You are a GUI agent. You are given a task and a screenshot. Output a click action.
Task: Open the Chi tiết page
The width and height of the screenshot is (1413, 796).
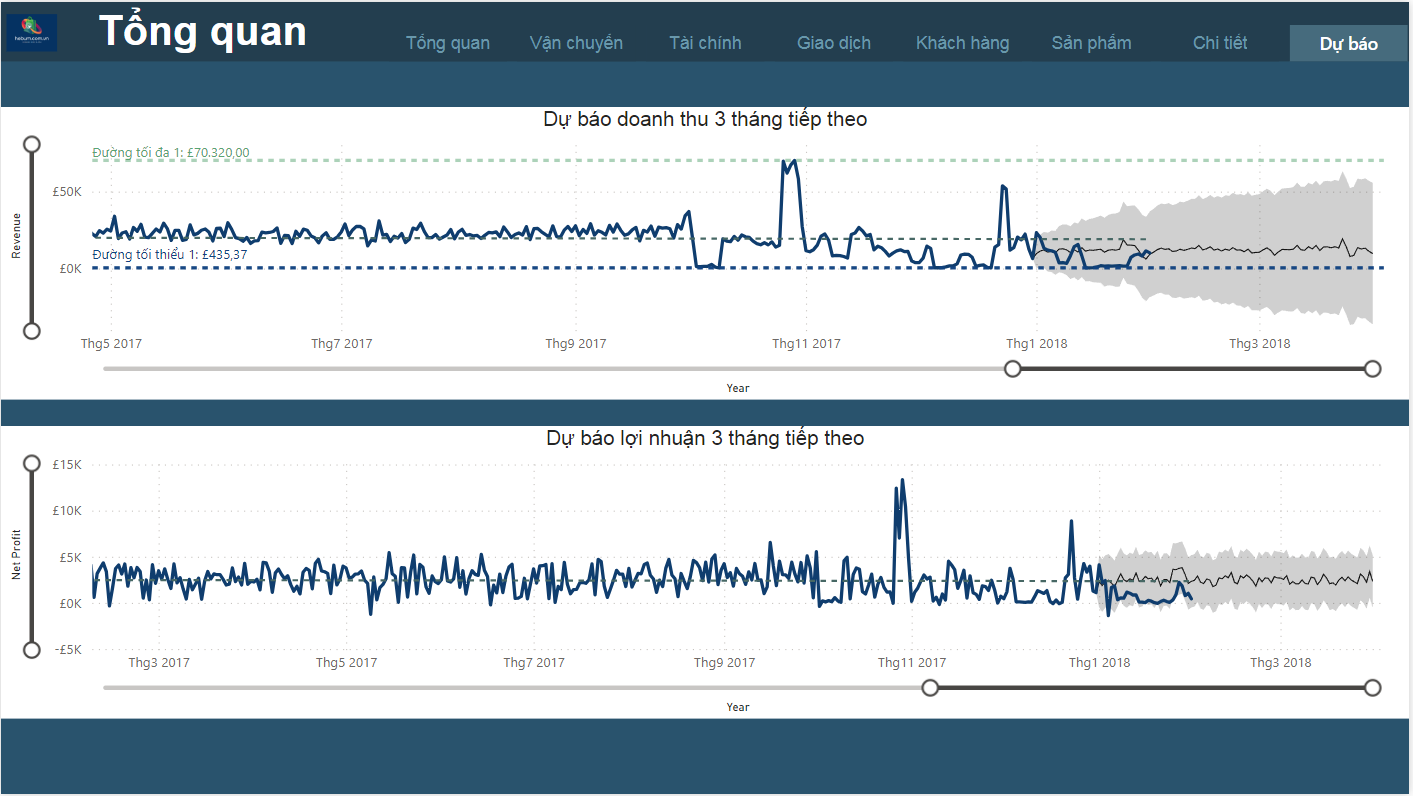point(1220,43)
